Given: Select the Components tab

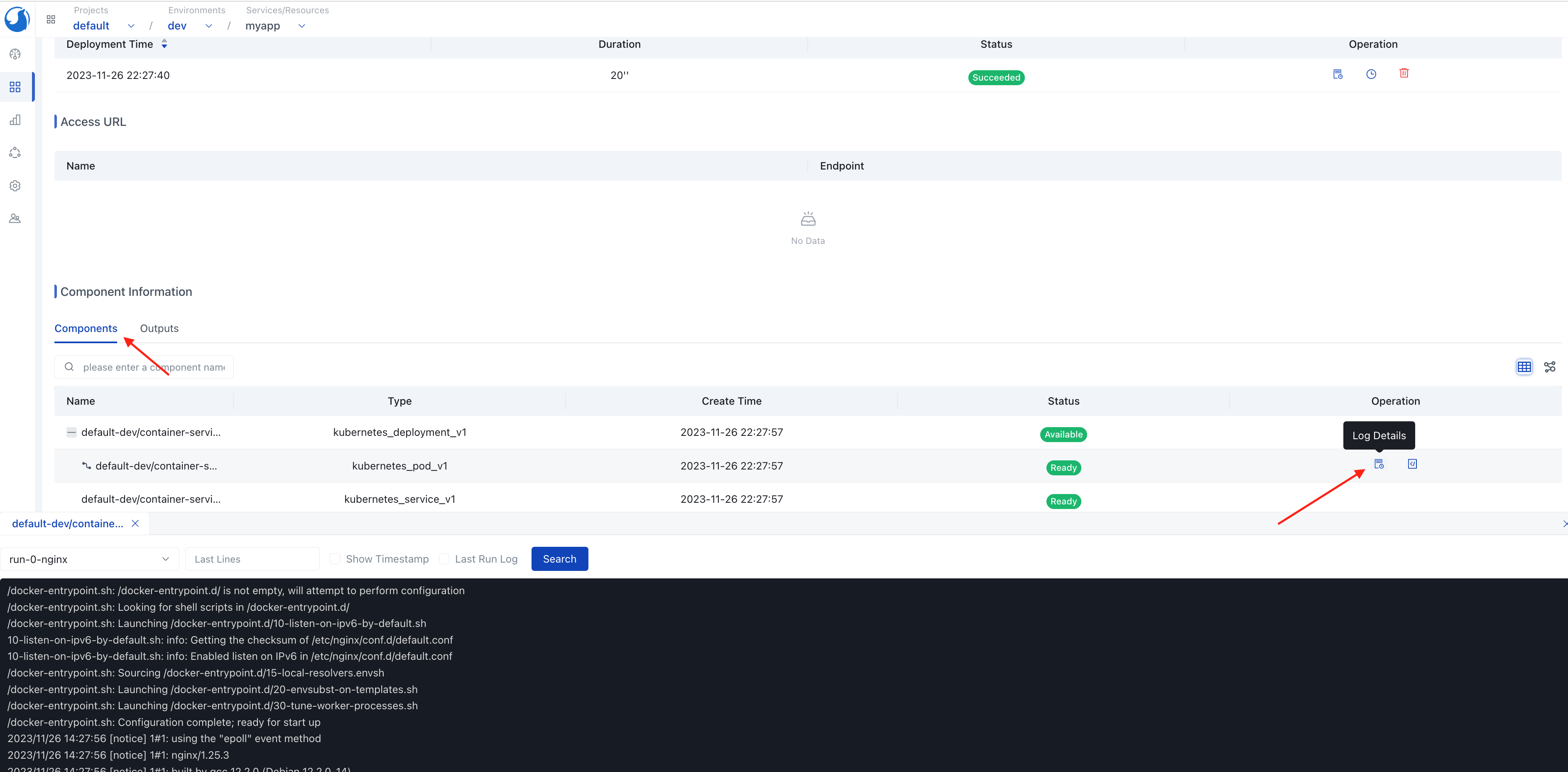Looking at the screenshot, I should coord(86,328).
